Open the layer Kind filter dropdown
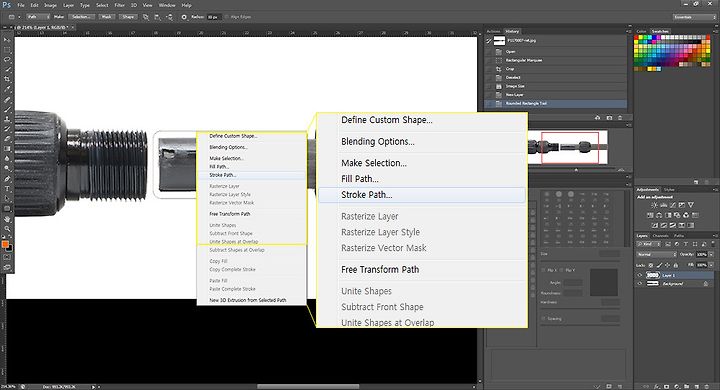Viewport: 720px width, 390px height. click(647, 244)
